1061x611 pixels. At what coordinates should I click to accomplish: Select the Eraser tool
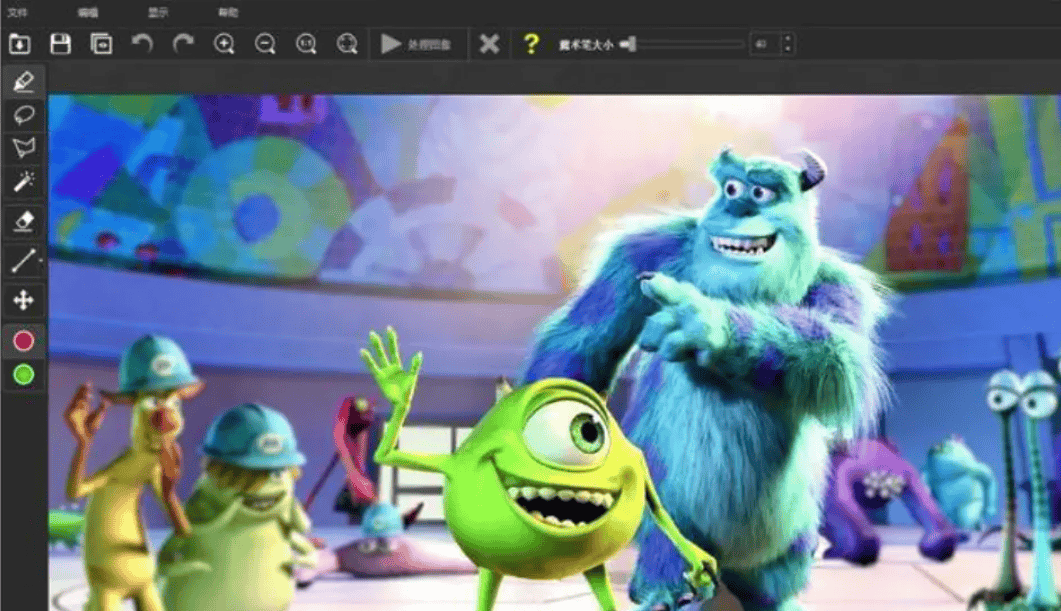(24, 221)
